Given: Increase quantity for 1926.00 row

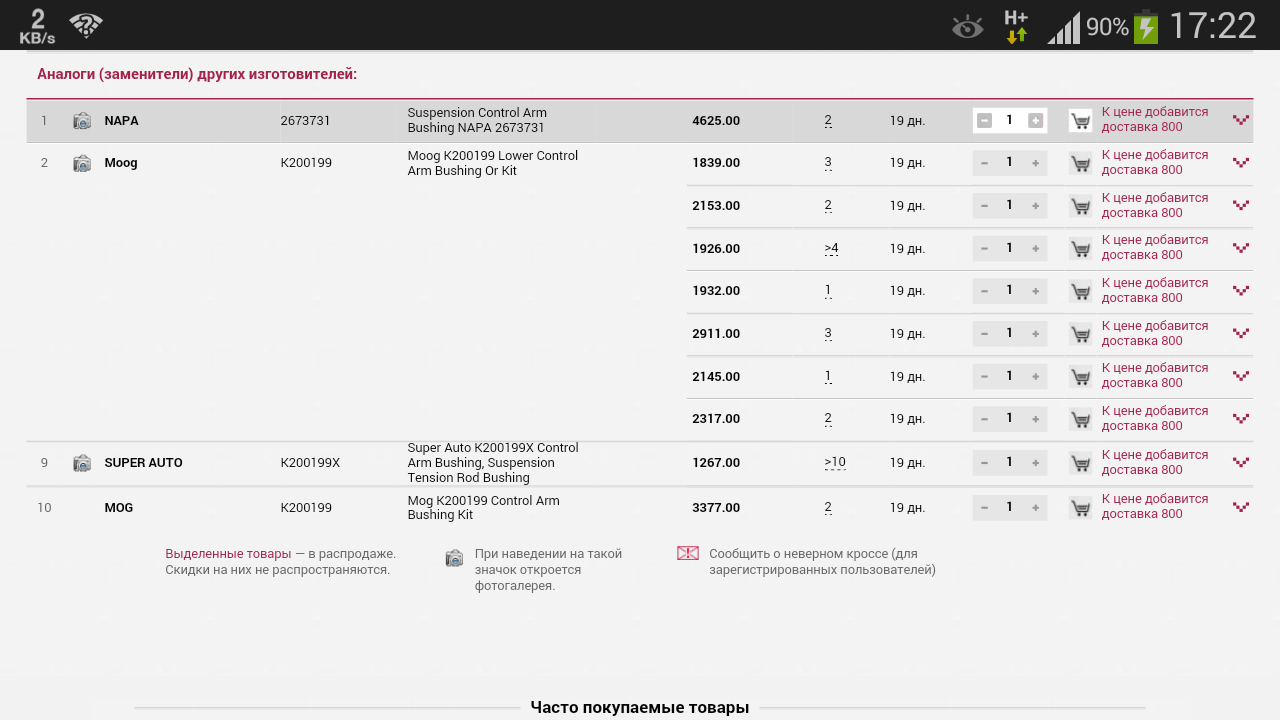Looking at the screenshot, I should tap(1036, 248).
